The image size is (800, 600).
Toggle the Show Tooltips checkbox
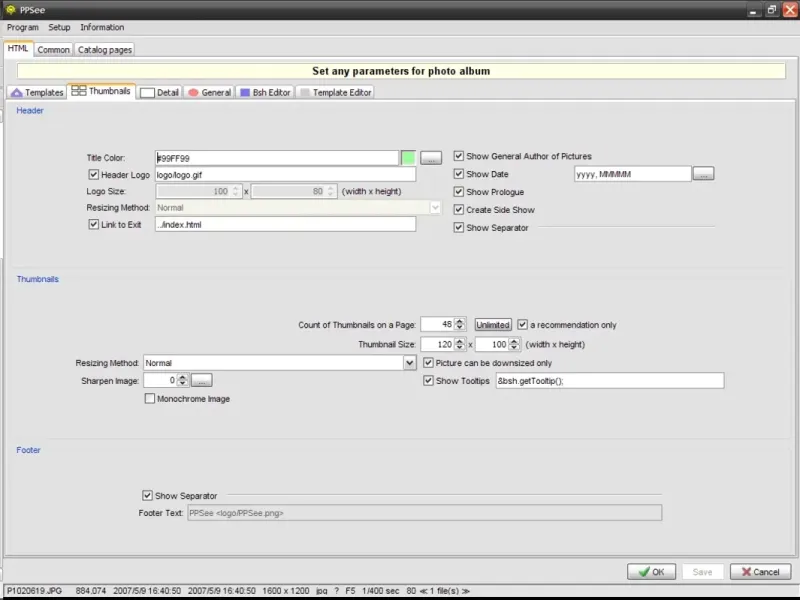428,381
